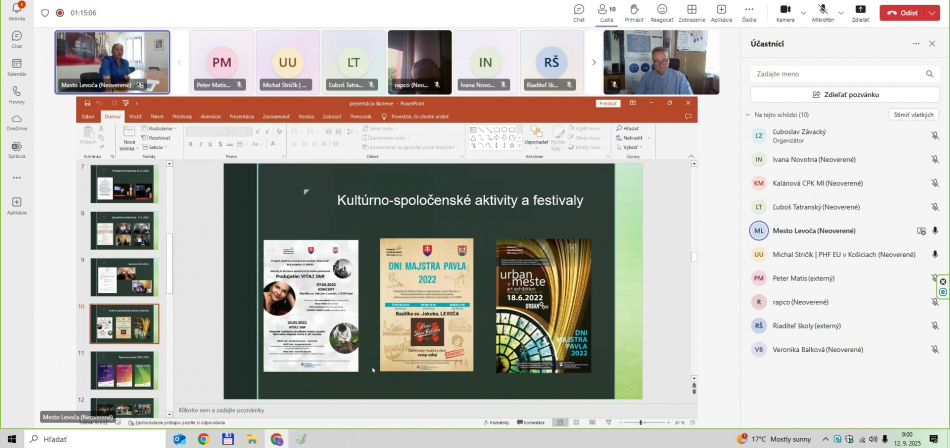Toggle the Mikrofón mute button

tap(822, 11)
